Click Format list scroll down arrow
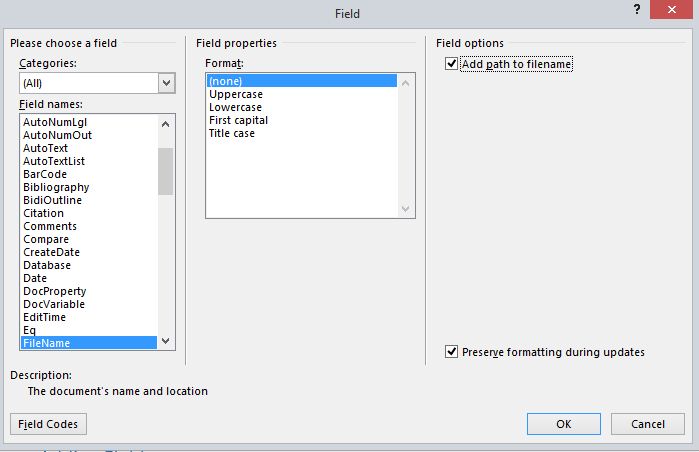Viewport: 699px width, 452px height. tap(406, 209)
